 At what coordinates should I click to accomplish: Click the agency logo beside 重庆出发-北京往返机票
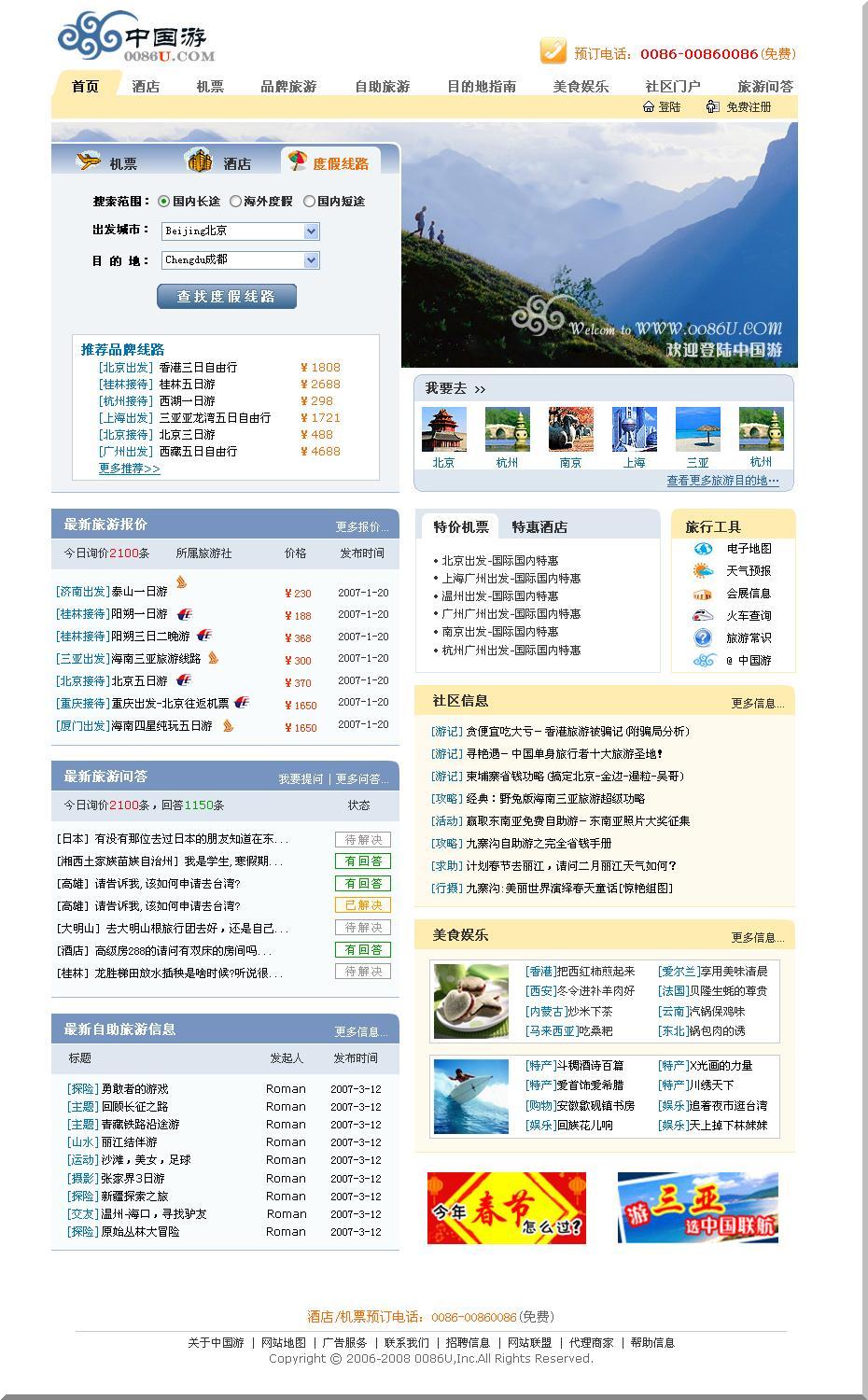coord(243,702)
